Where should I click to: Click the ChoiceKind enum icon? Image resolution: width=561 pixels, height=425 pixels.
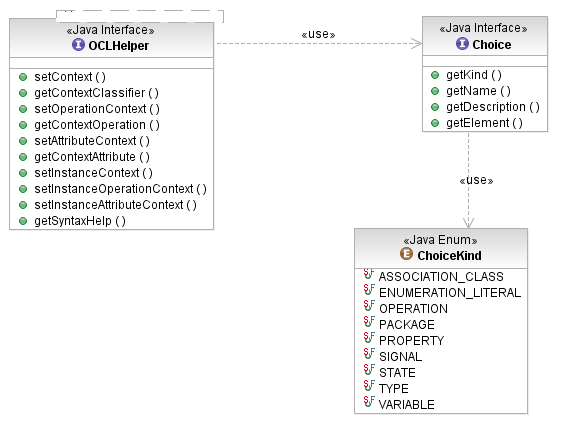click(406, 254)
